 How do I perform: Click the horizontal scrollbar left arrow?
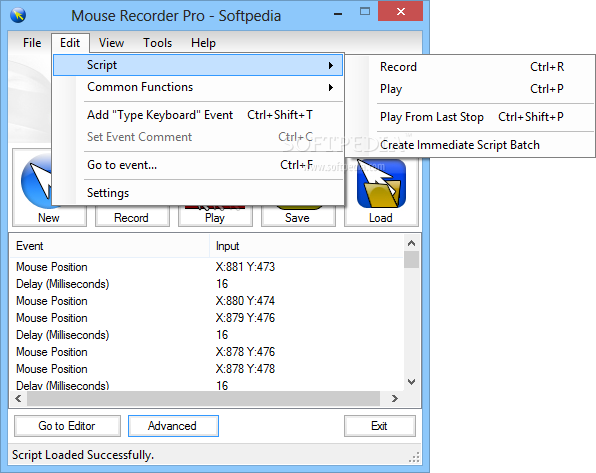coord(18,398)
